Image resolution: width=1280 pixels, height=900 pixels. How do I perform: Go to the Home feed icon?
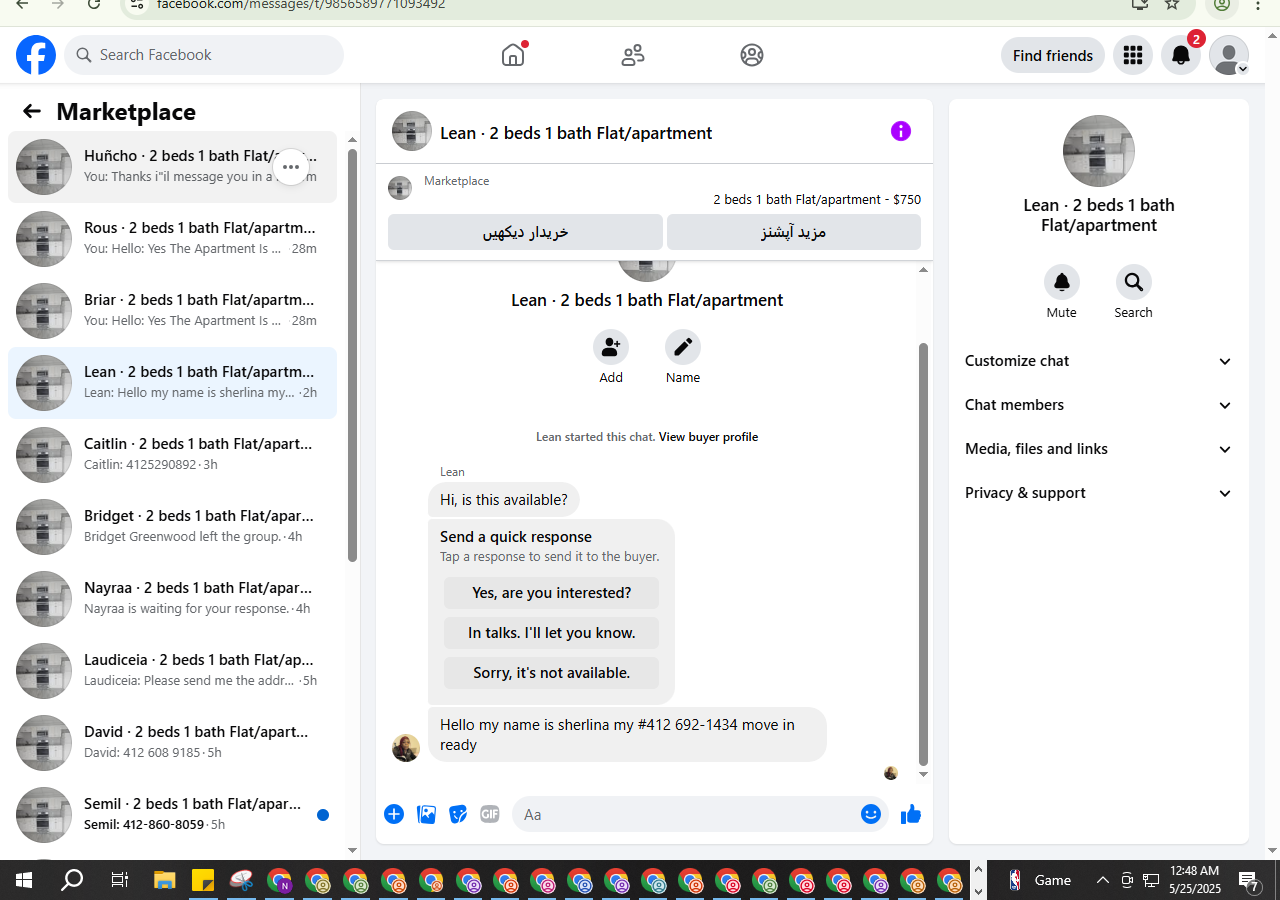(513, 55)
